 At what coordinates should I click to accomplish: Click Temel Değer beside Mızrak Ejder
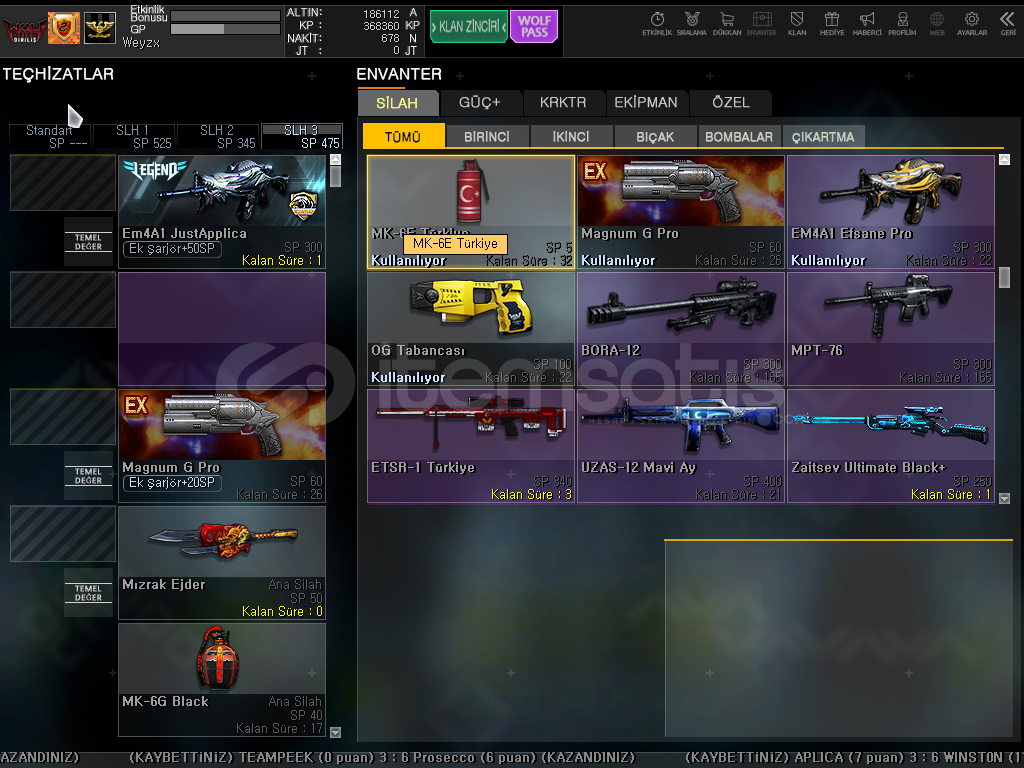click(88, 592)
